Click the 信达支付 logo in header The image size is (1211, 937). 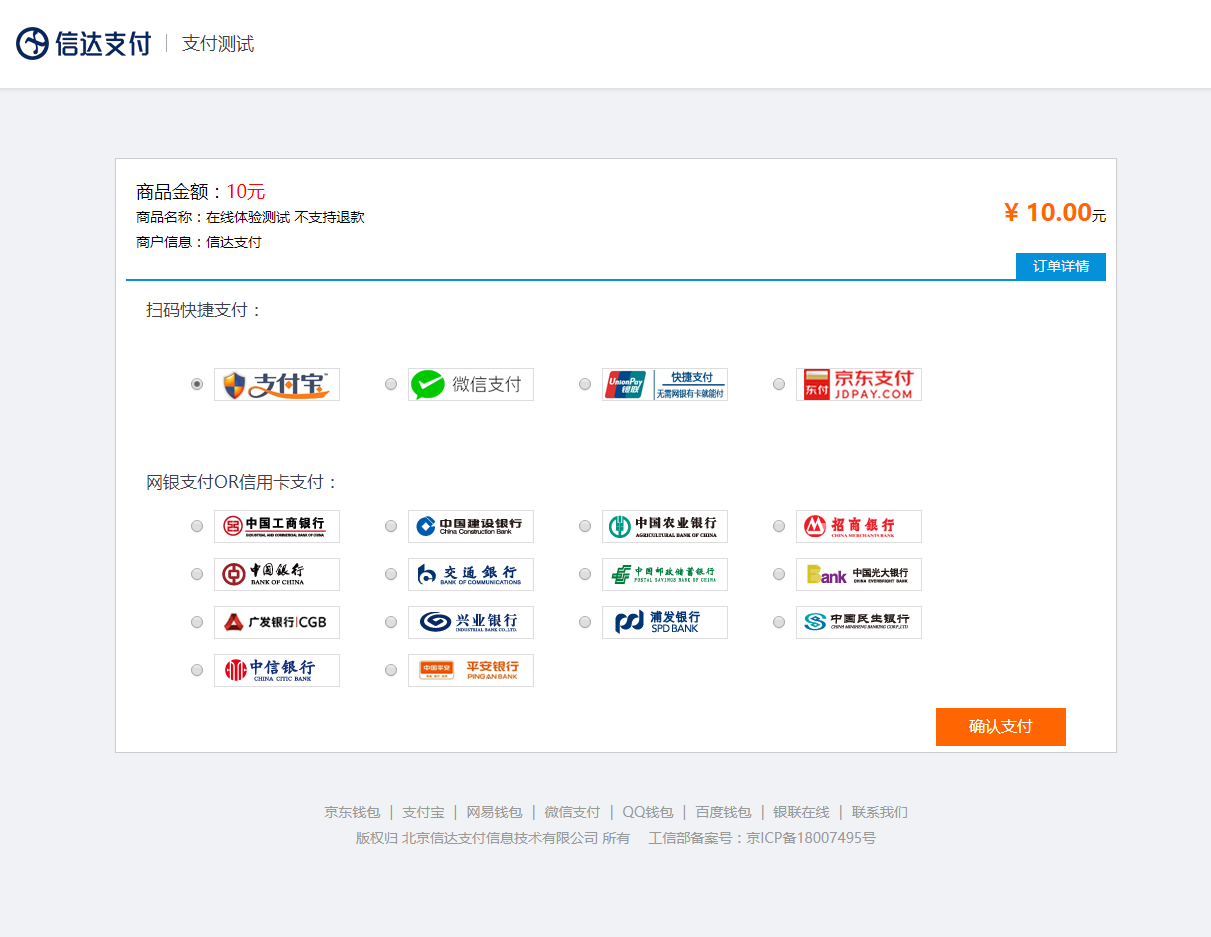tap(84, 43)
